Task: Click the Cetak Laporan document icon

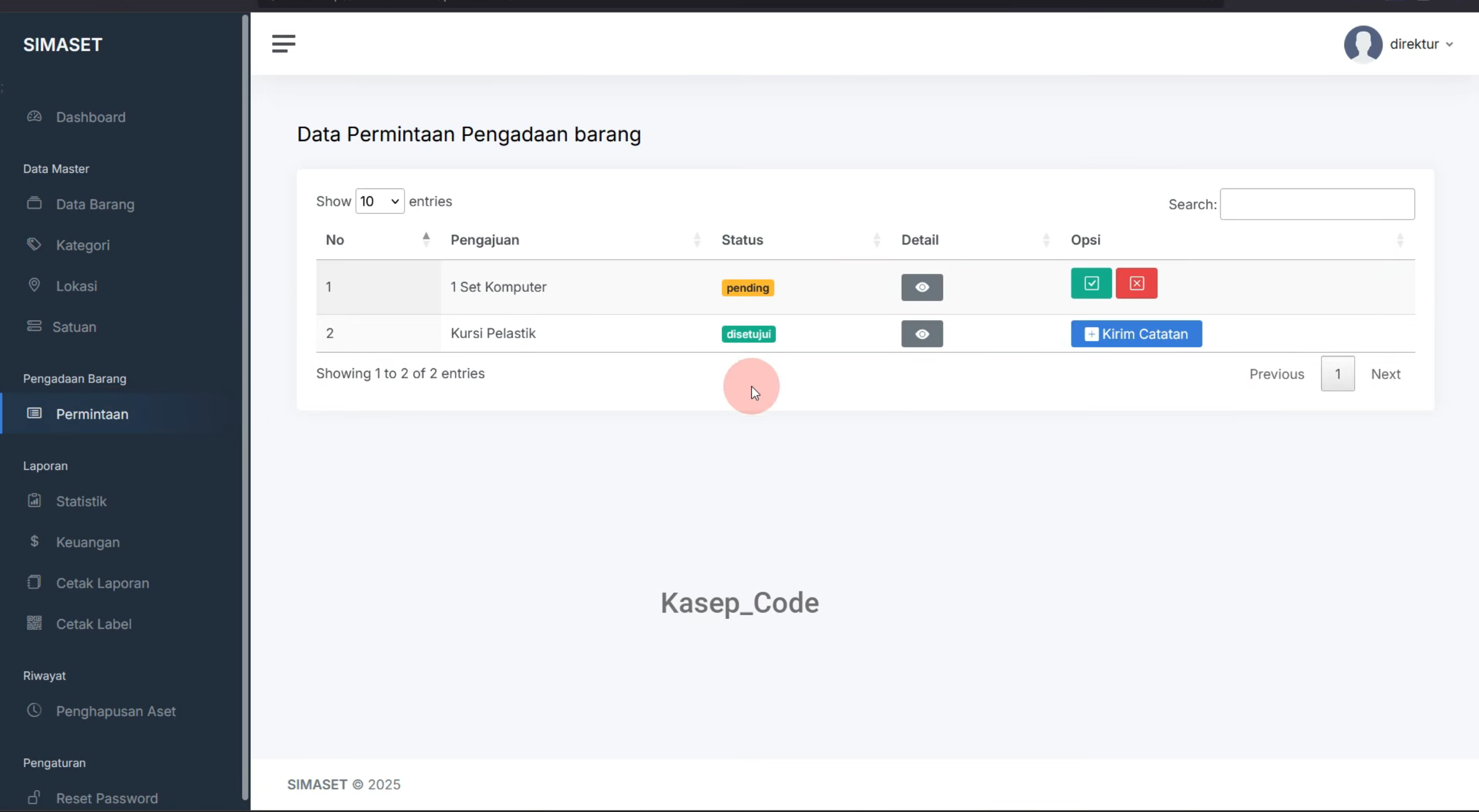Action: pyautogui.click(x=34, y=583)
